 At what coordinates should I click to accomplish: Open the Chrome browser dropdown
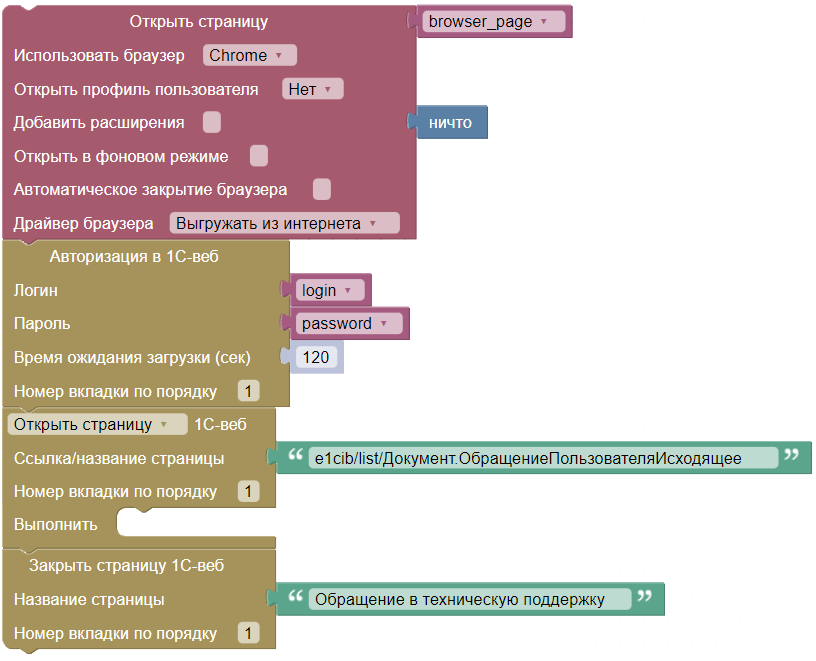250,55
